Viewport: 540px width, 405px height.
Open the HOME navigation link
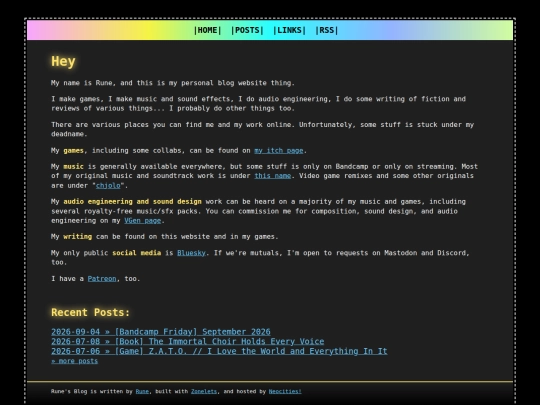(x=207, y=30)
